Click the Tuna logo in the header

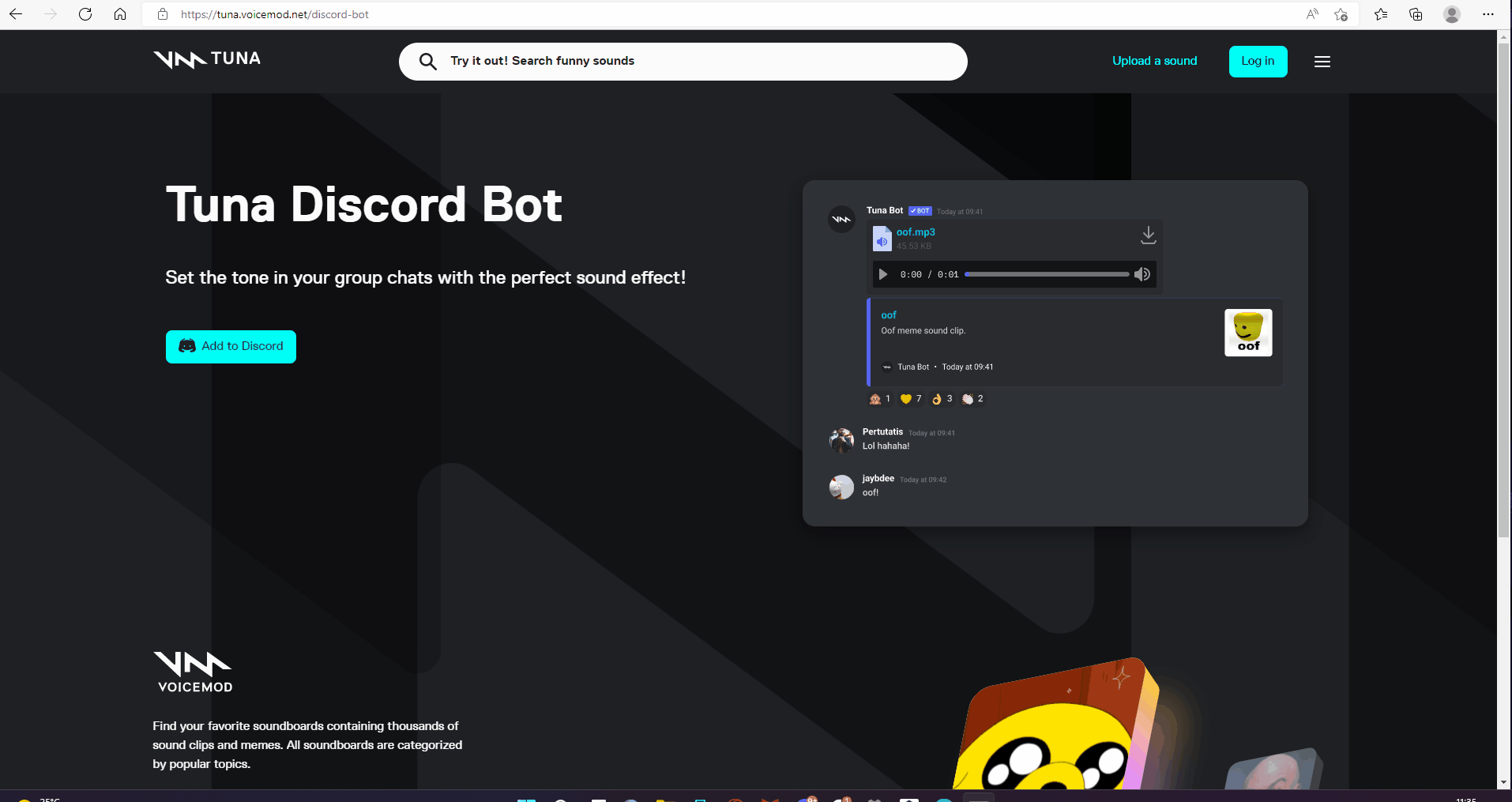(207, 59)
